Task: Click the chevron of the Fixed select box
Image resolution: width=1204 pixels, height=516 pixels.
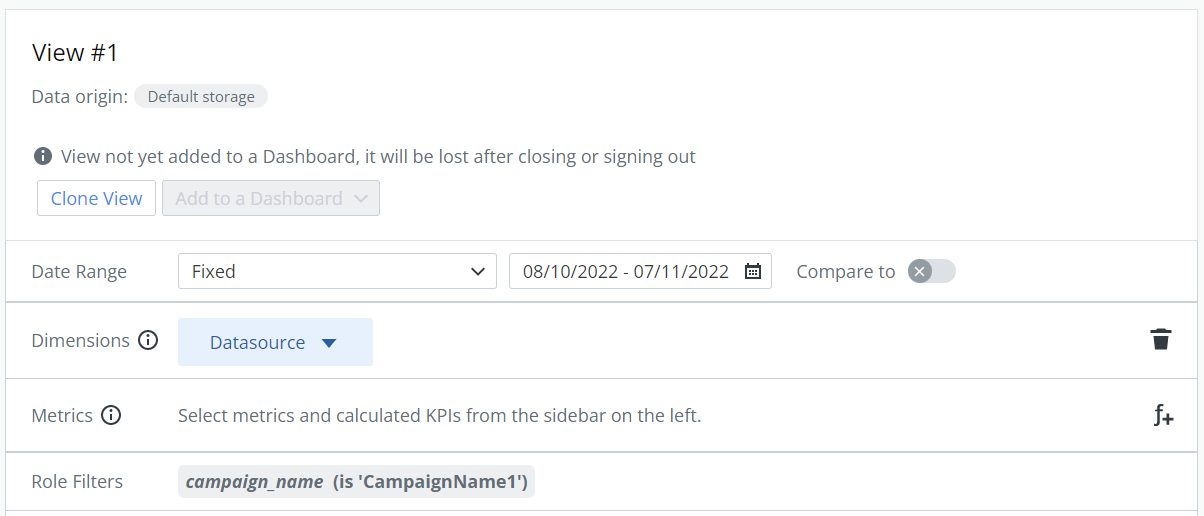Action: (x=477, y=271)
